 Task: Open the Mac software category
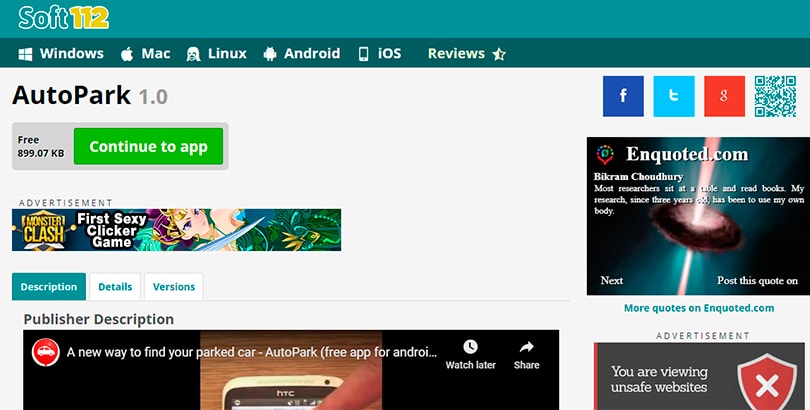[145, 54]
